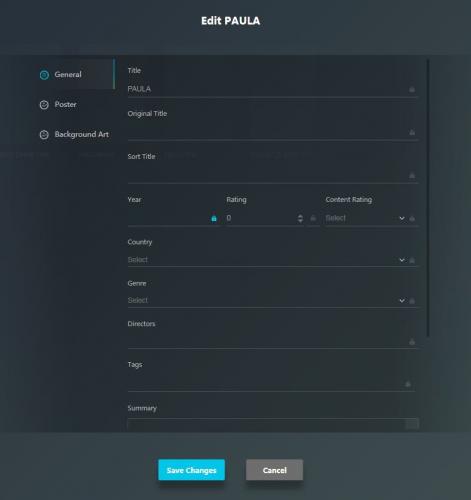471x500 pixels.
Task: Open the Content Rating dropdown
Action: click(x=365, y=218)
